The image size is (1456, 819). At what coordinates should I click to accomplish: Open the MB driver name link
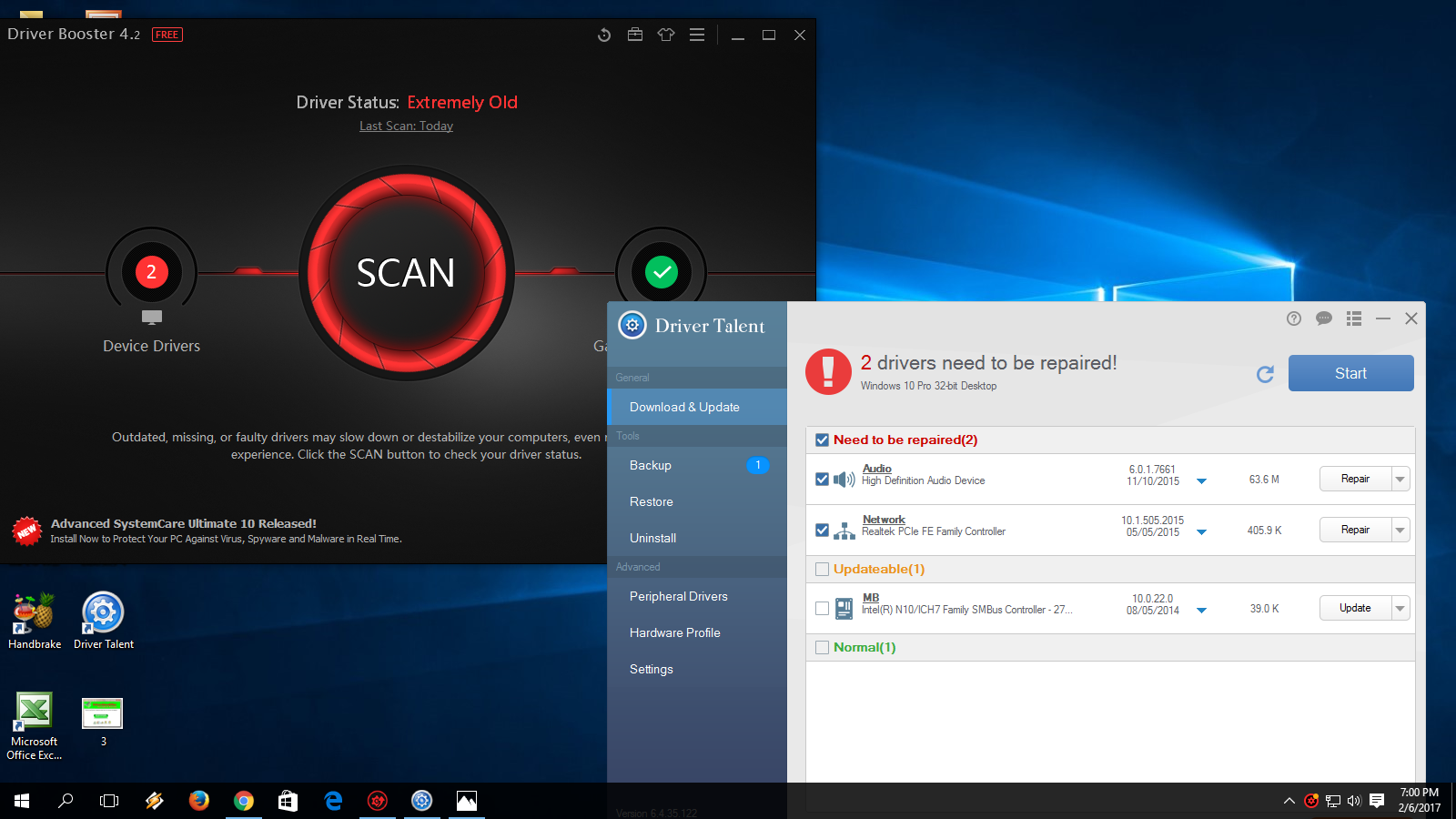(x=871, y=598)
